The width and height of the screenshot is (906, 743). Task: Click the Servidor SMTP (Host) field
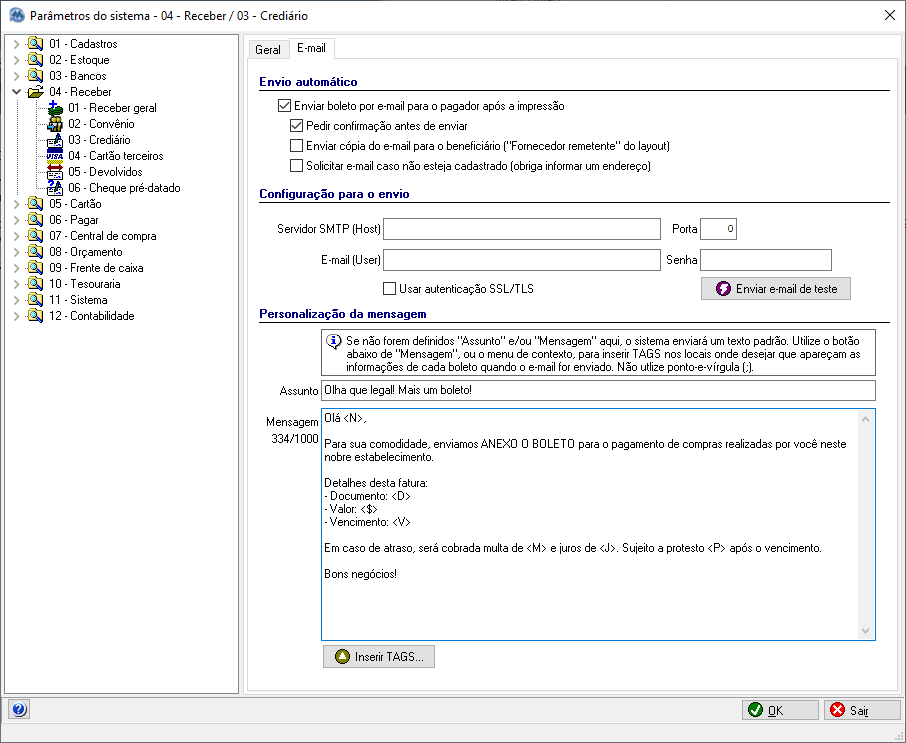point(522,229)
